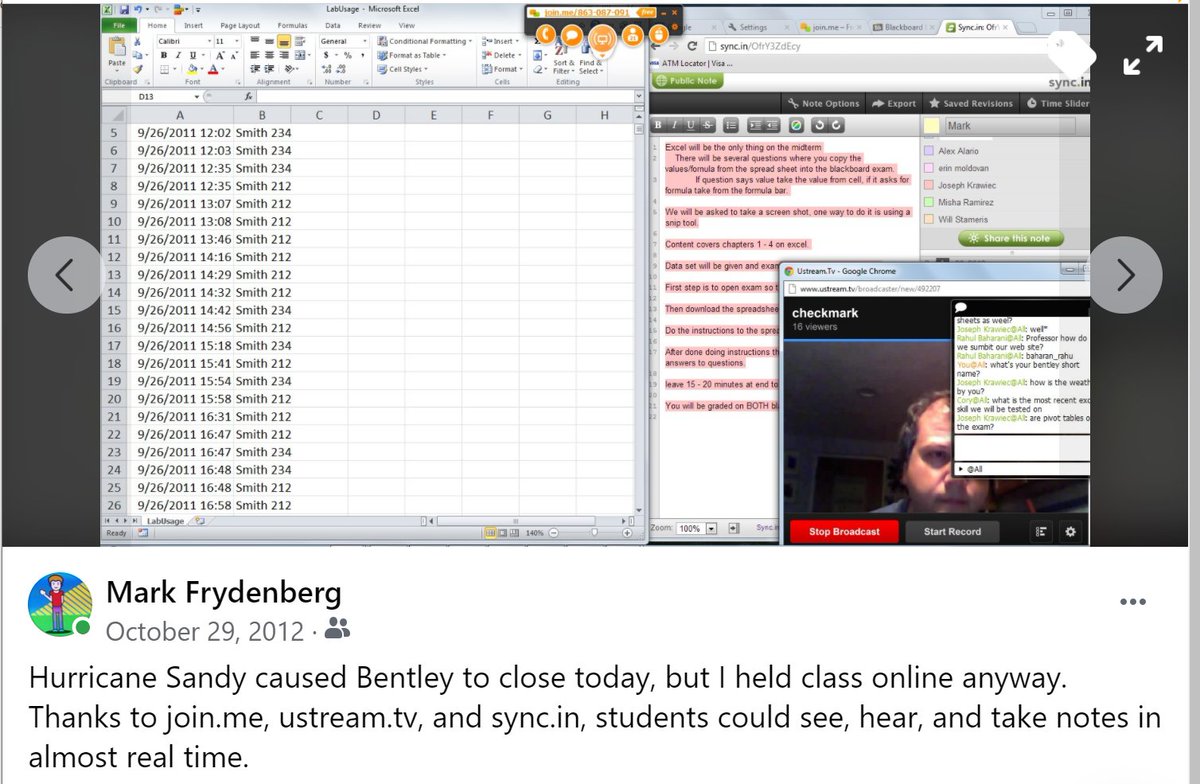
Task: Click Export in the sync.in top bar
Action: [x=893, y=103]
